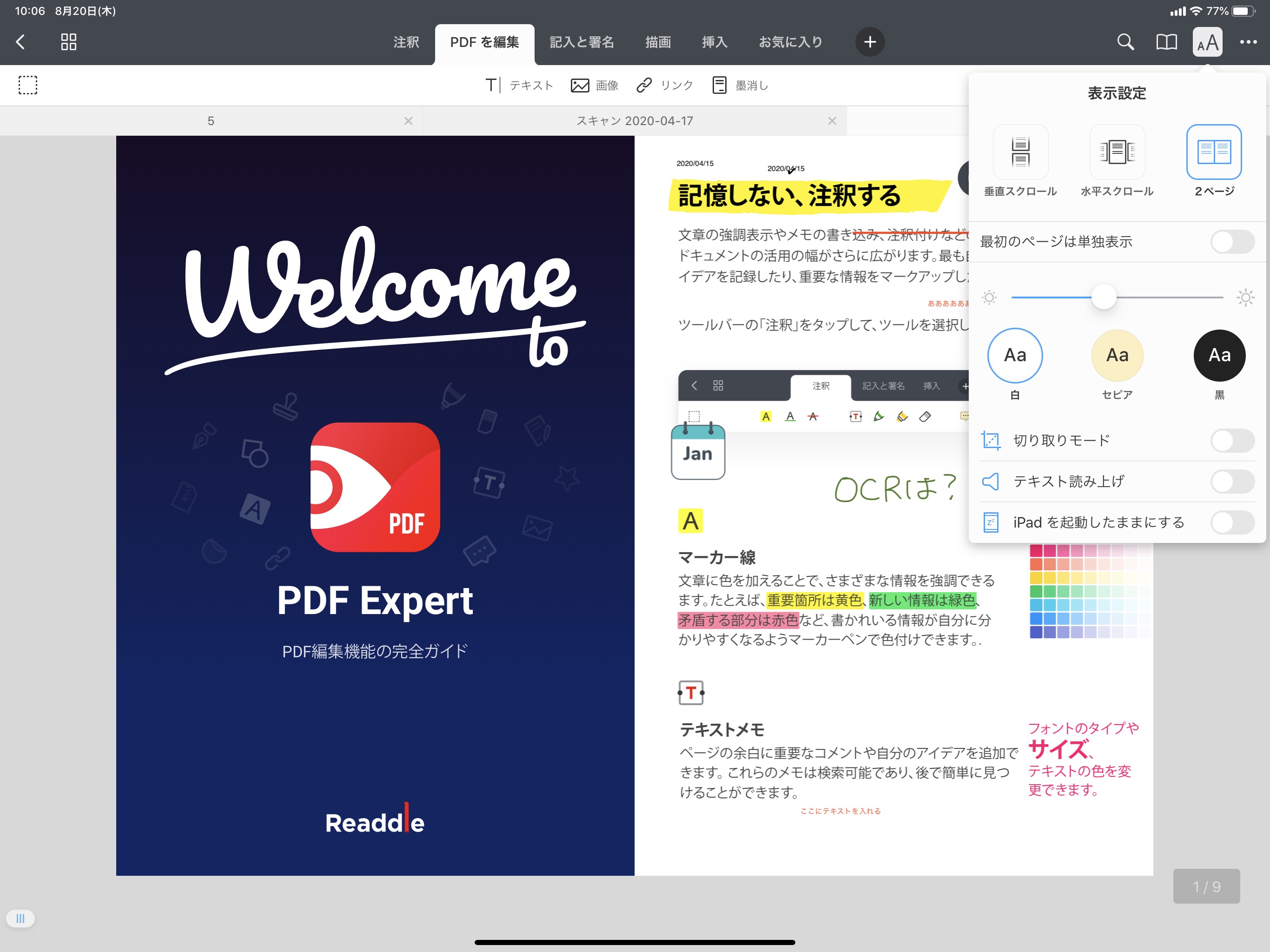Open the page thumbnails grid view
Viewport: 1270px width, 952px height.
(69, 42)
